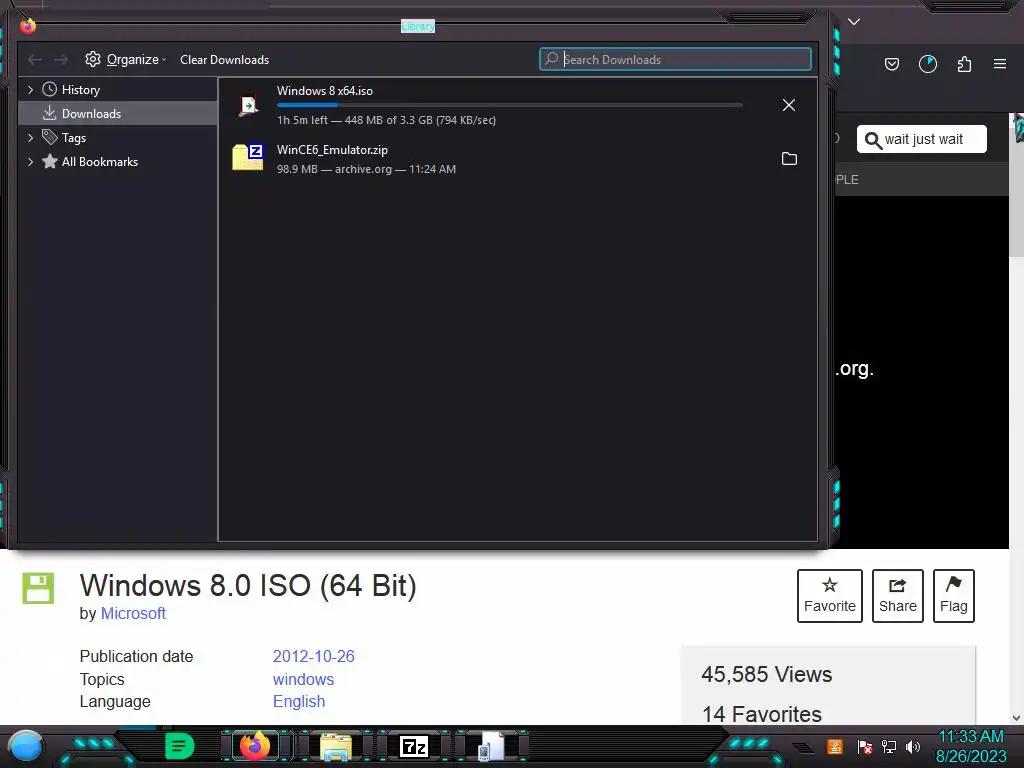1024x768 pixels.
Task: Expand the Tags tree item
Action: (x=30, y=138)
